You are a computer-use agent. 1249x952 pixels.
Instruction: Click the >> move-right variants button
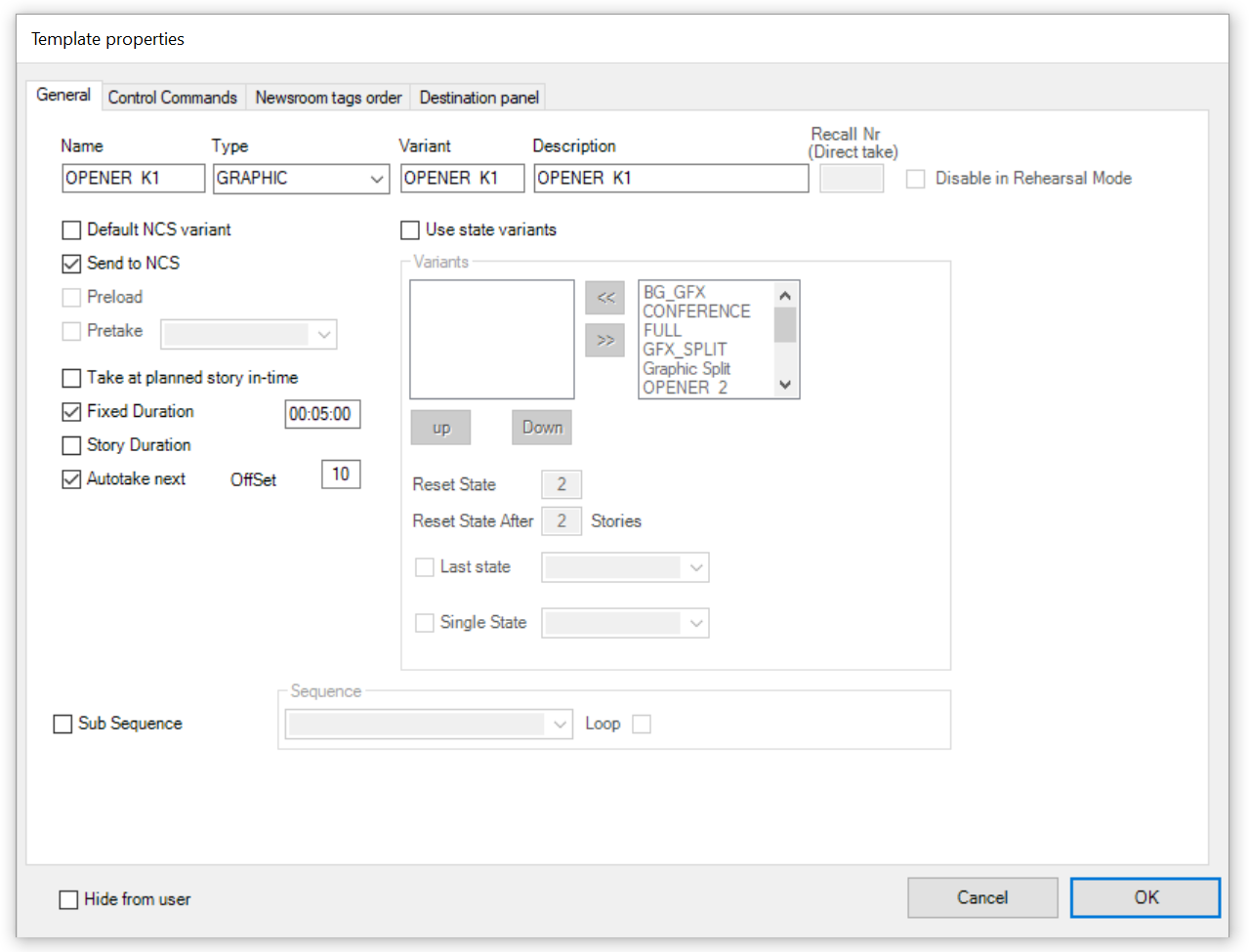[604, 341]
